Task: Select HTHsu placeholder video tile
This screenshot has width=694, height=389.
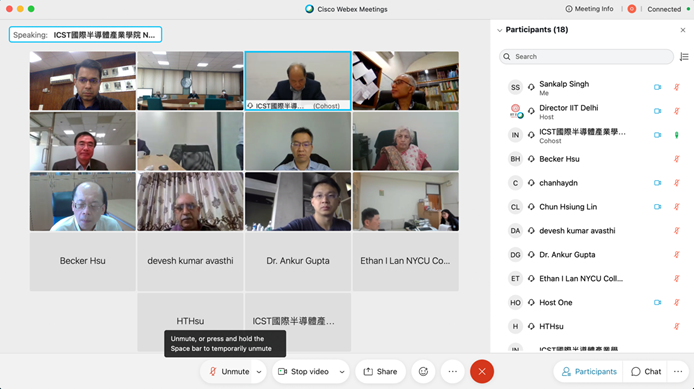Action: 190,322
